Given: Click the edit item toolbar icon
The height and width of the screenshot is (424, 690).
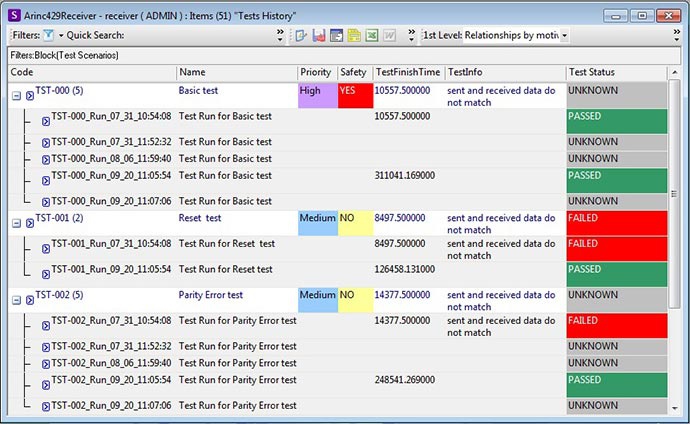Looking at the screenshot, I should coord(301,35).
